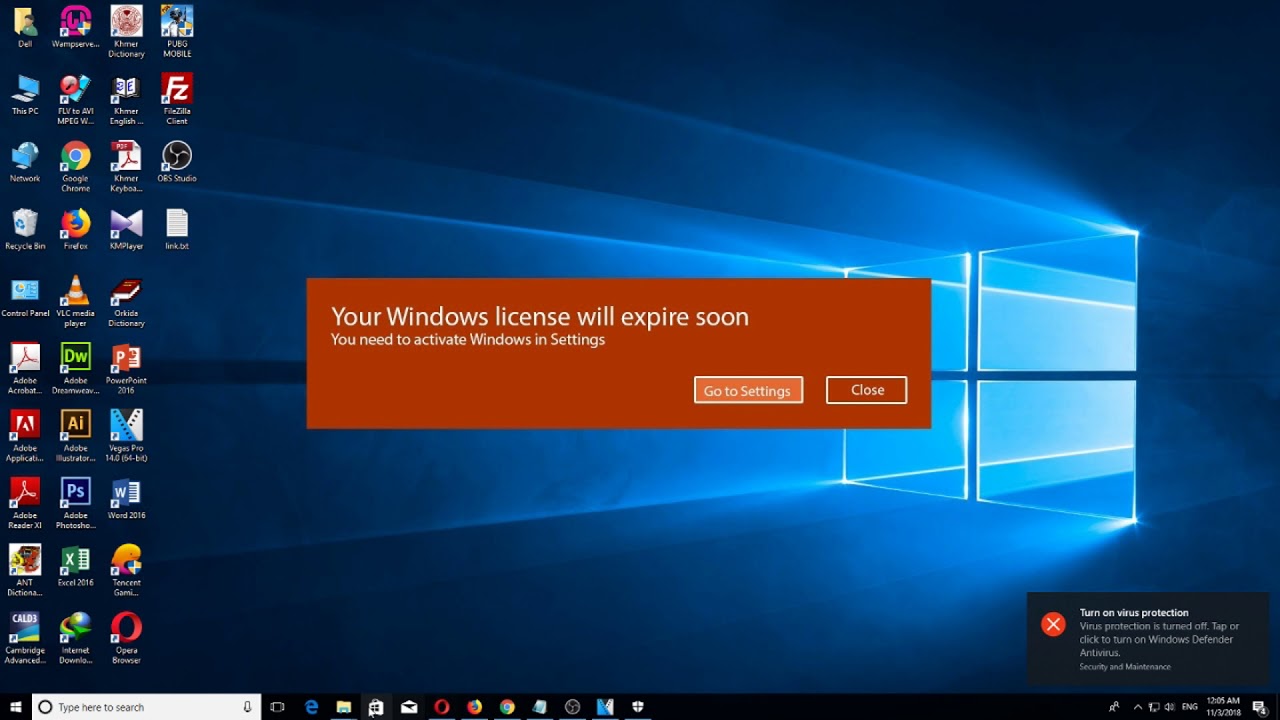
Task: Open the volume control tray icon
Action: (1169, 707)
